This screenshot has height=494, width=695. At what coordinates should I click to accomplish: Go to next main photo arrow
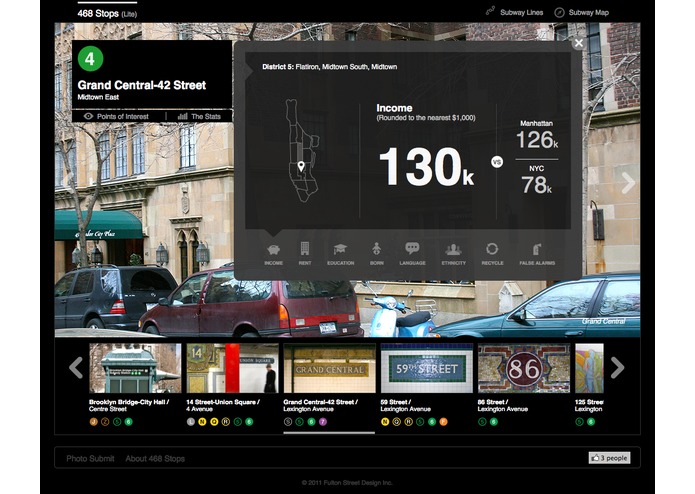(x=628, y=183)
